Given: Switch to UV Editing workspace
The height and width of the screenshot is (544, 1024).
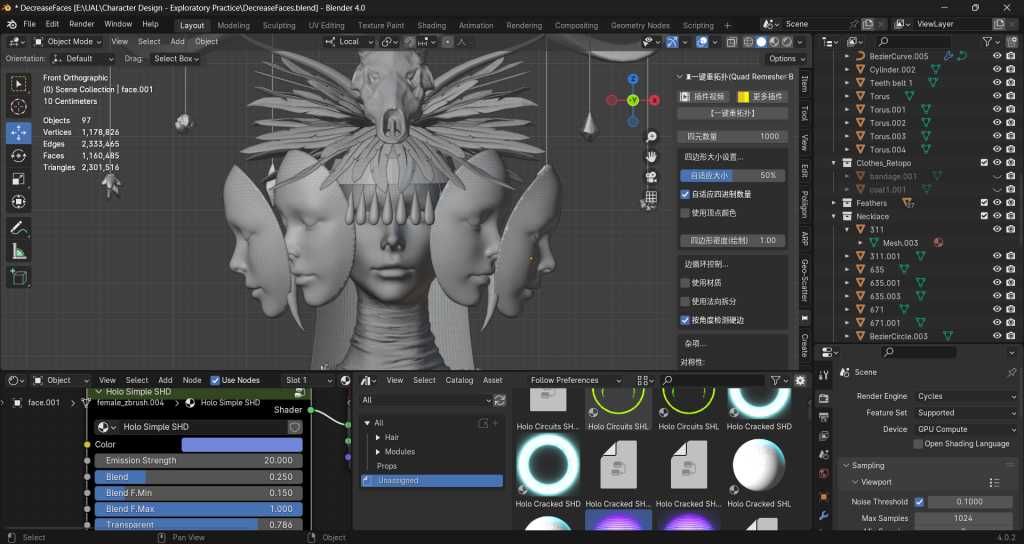Looking at the screenshot, I should coord(326,25).
